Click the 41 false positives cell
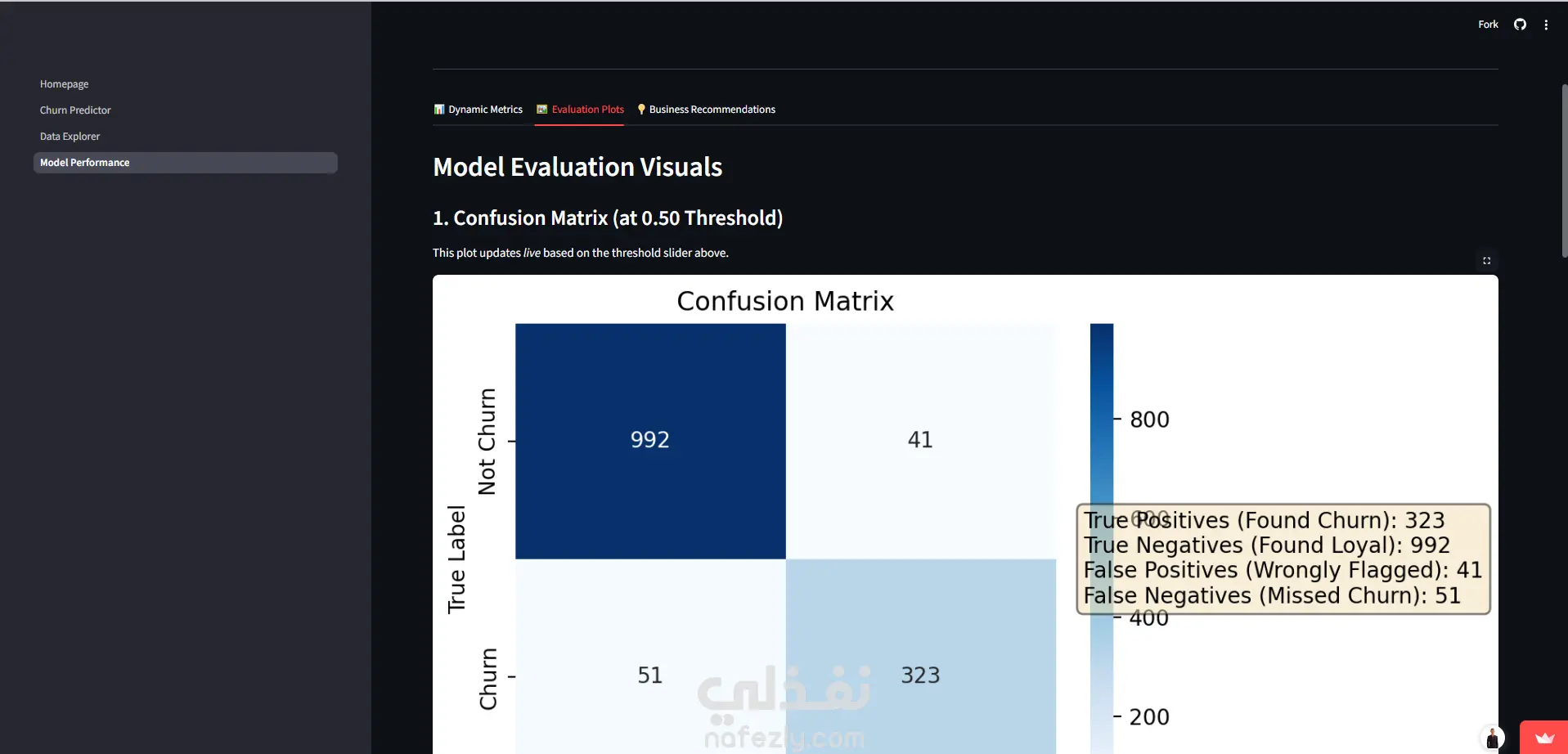Image resolution: width=1568 pixels, height=754 pixels. click(x=920, y=441)
